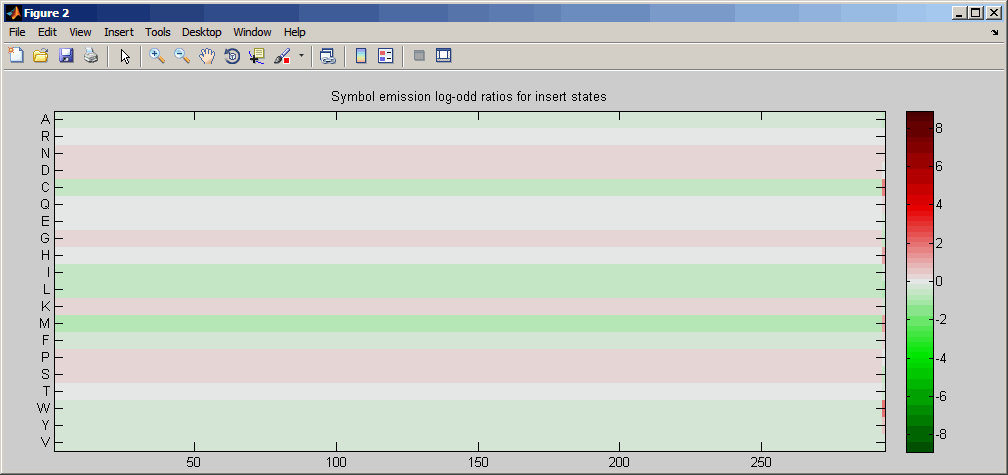Select the Edit Plot arrow tool
Image resolution: width=1008 pixels, height=475 pixels.
pos(125,56)
